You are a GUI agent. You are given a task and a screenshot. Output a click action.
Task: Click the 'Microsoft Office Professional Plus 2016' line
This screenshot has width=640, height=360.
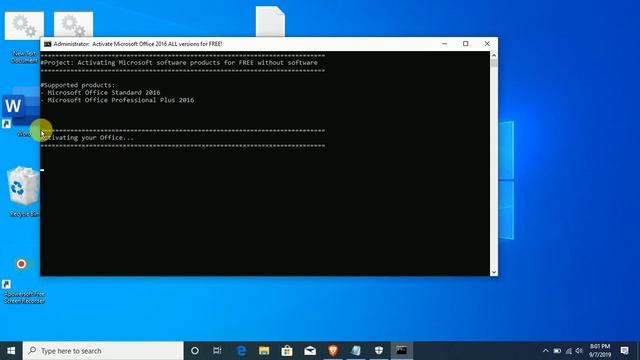pos(117,100)
